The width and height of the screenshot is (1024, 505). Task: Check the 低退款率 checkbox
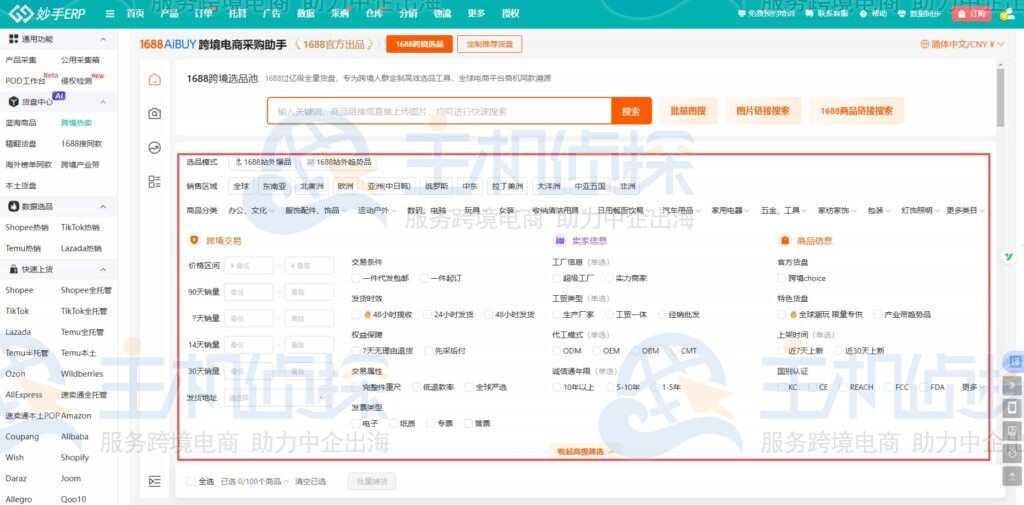click(x=415, y=387)
